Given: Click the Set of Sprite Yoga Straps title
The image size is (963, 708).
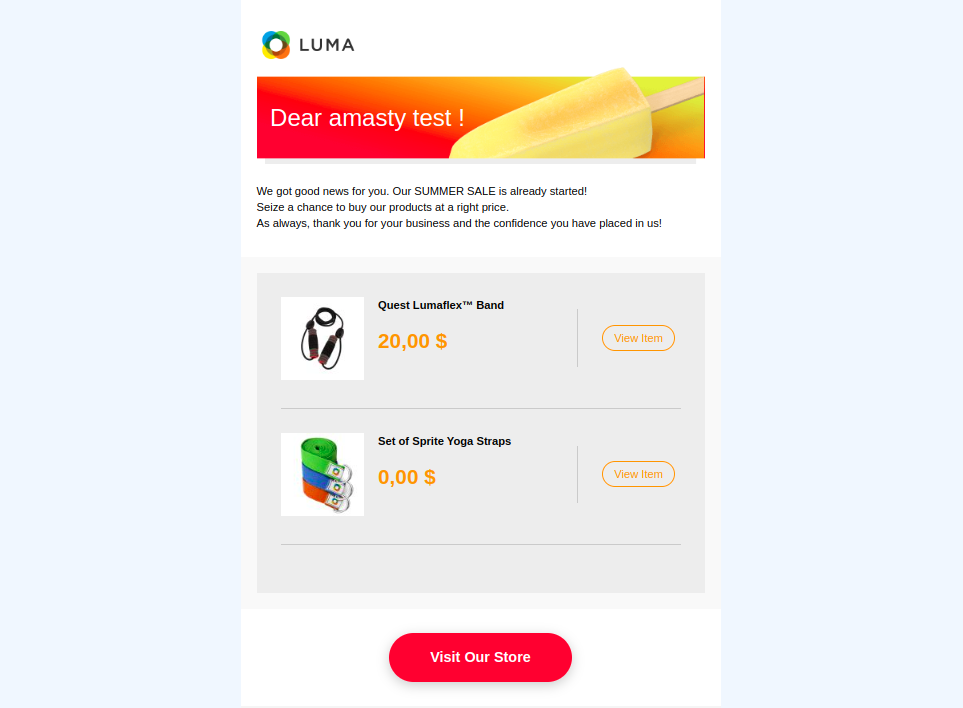Looking at the screenshot, I should [x=445, y=441].
